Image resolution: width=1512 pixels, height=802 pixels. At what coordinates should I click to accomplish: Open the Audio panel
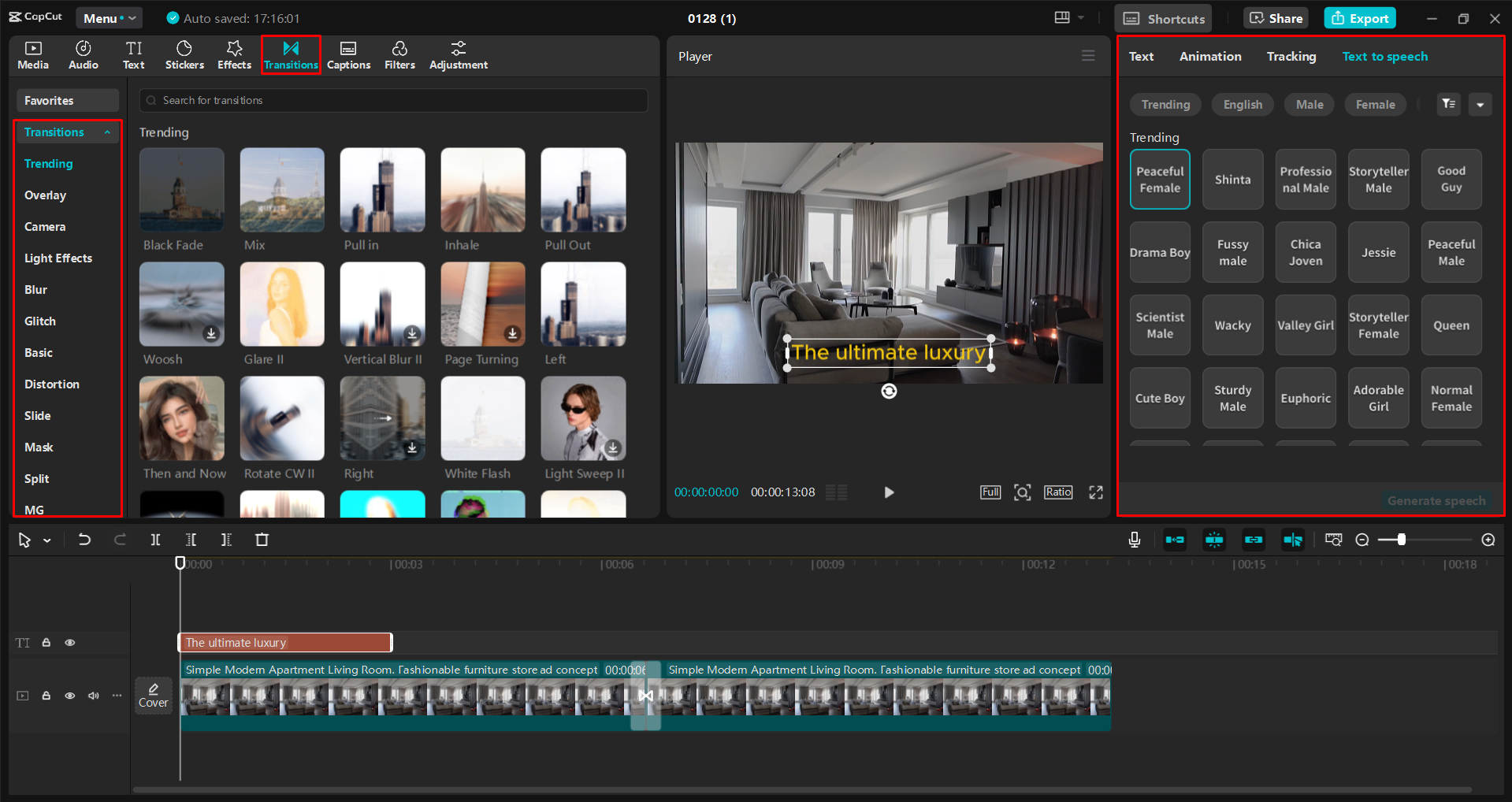[83, 54]
